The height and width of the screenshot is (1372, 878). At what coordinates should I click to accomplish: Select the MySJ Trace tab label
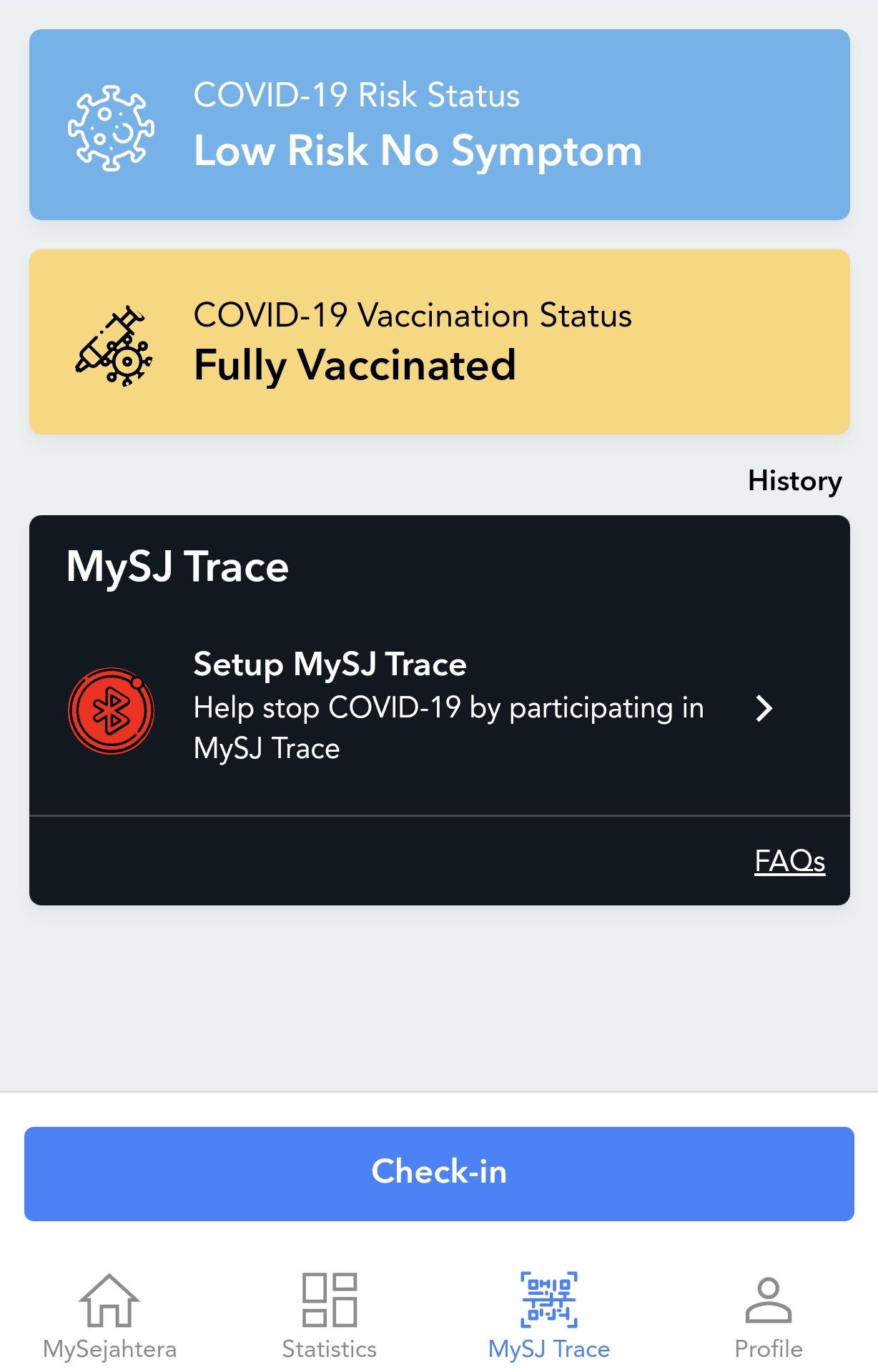549,1349
